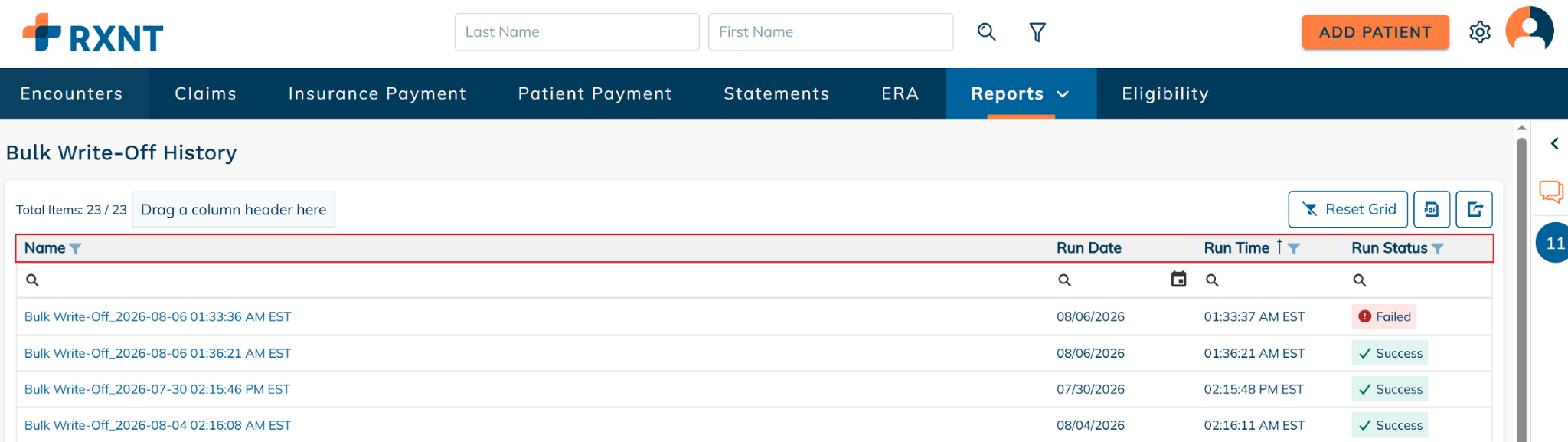
Task: Switch to the Eligibility tab
Action: [1165, 93]
